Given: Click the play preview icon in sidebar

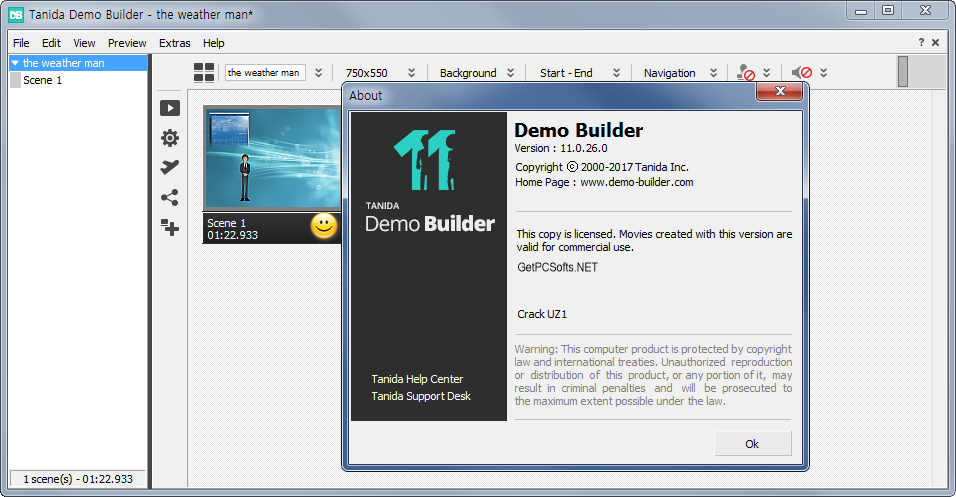Looking at the screenshot, I should click(x=169, y=108).
